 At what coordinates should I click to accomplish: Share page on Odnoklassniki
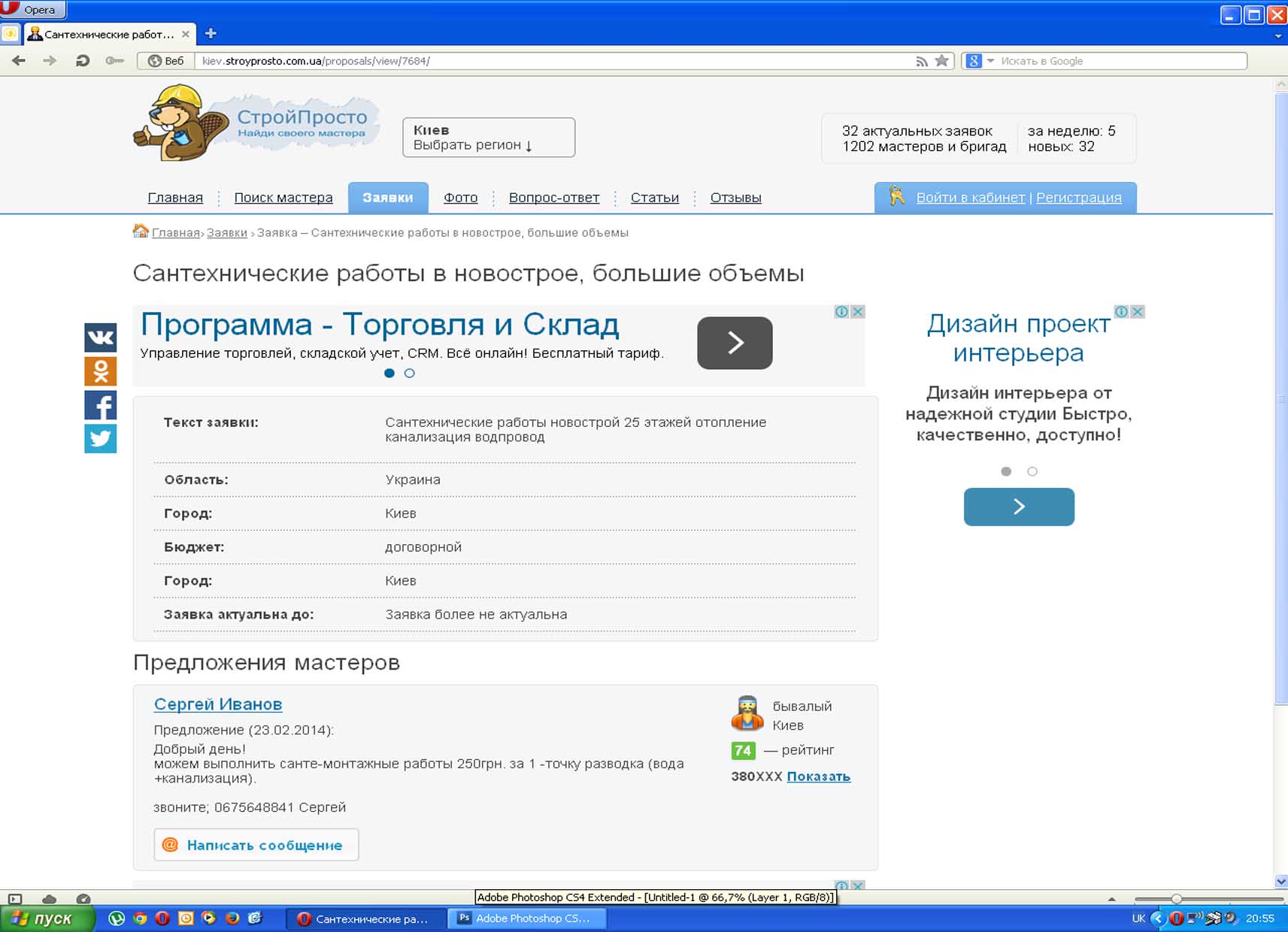pos(100,371)
